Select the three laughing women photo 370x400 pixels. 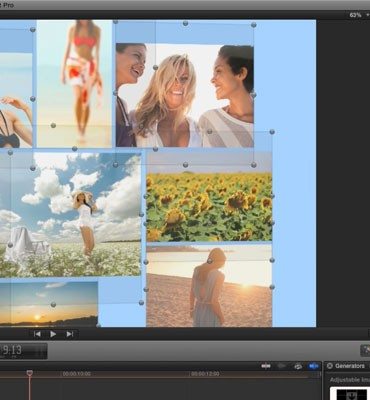185,95
